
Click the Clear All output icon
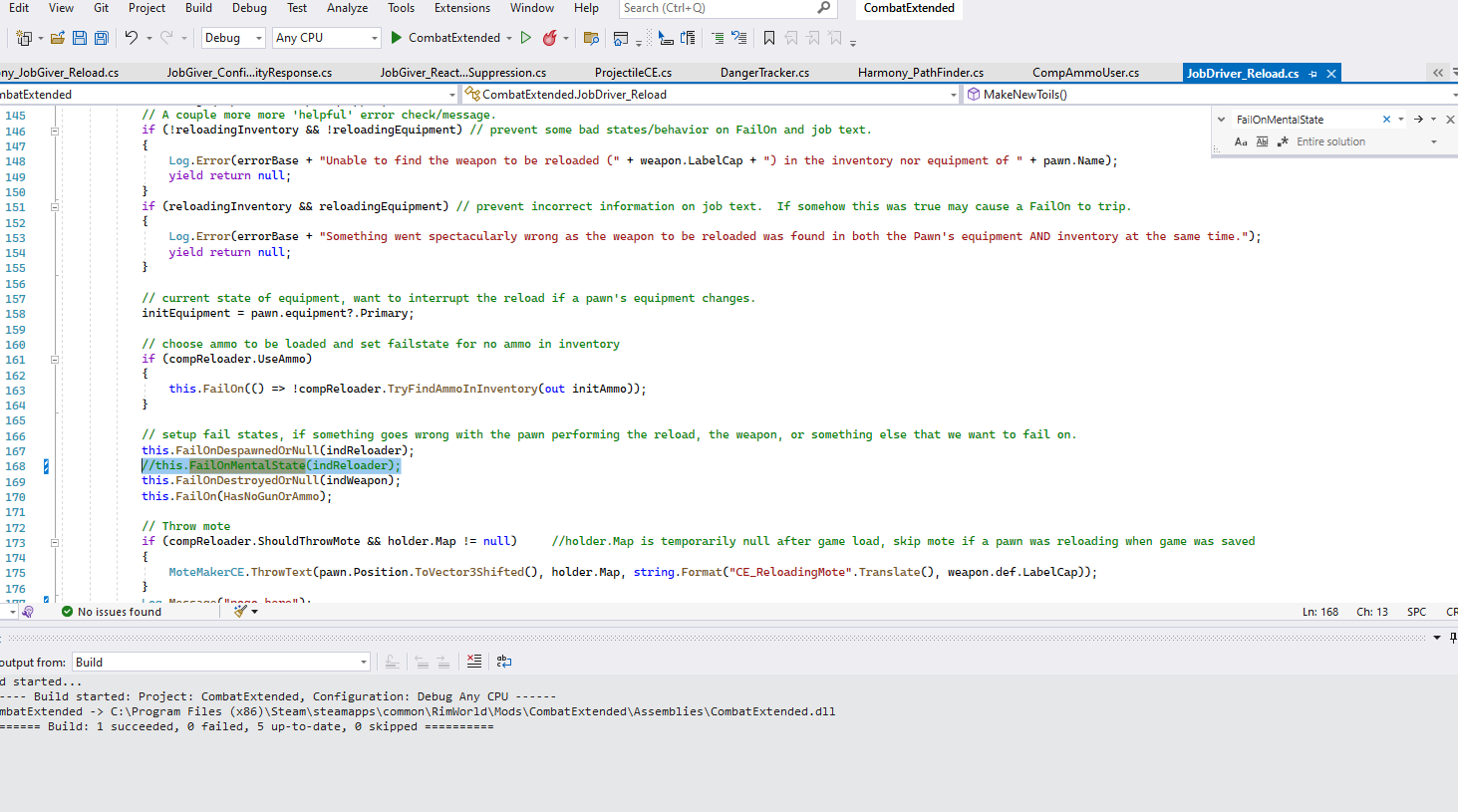(x=474, y=663)
